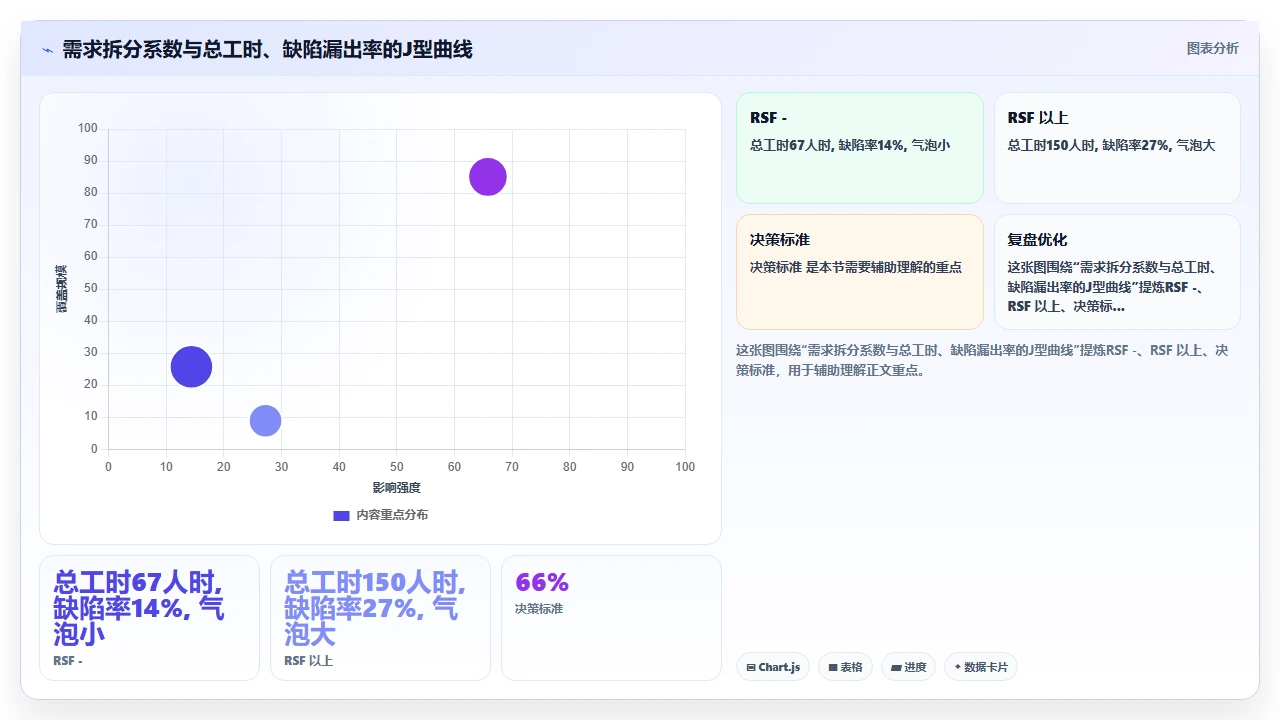Image resolution: width=1280 pixels, height=720 pixels.
Task: Click the chart title heading text
Action: click(267, 49)
